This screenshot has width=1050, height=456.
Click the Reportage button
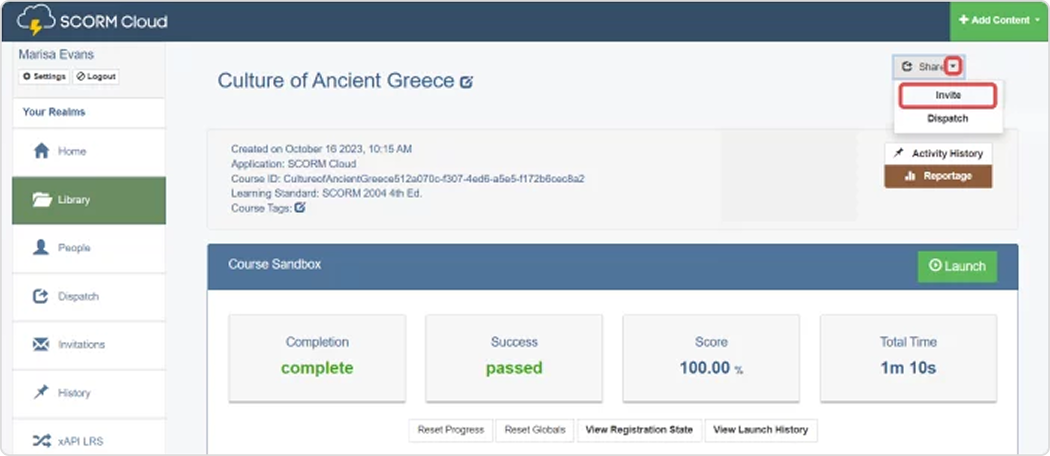click(938, 176)
